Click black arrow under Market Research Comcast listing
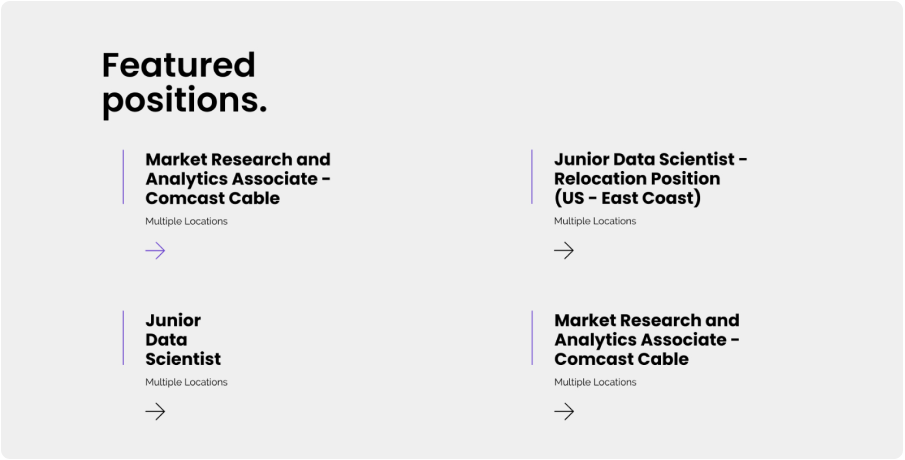The width and height of the screenshot is (905, 460). [x=564, y=411]
